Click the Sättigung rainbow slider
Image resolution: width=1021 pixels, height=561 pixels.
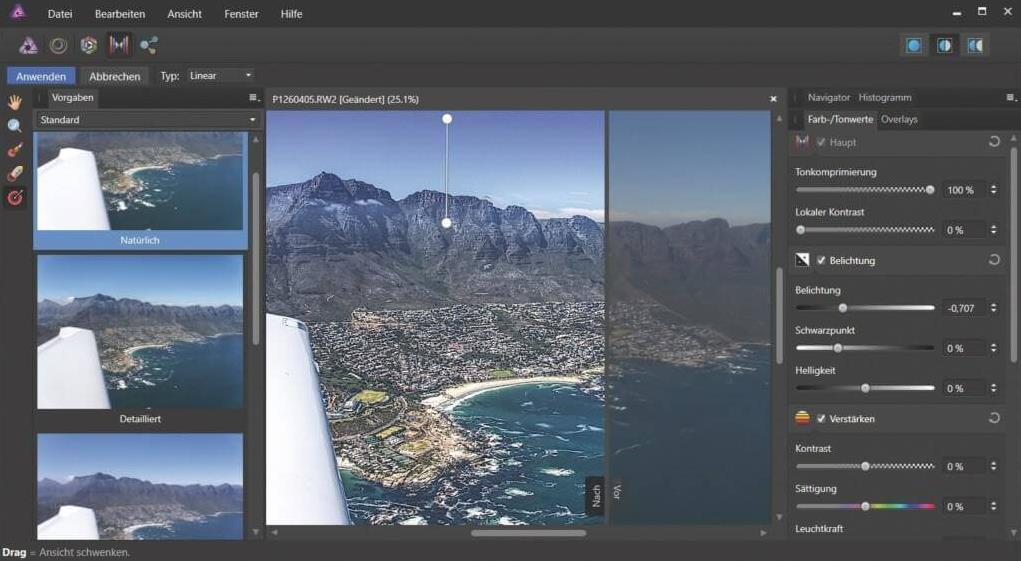865,506
